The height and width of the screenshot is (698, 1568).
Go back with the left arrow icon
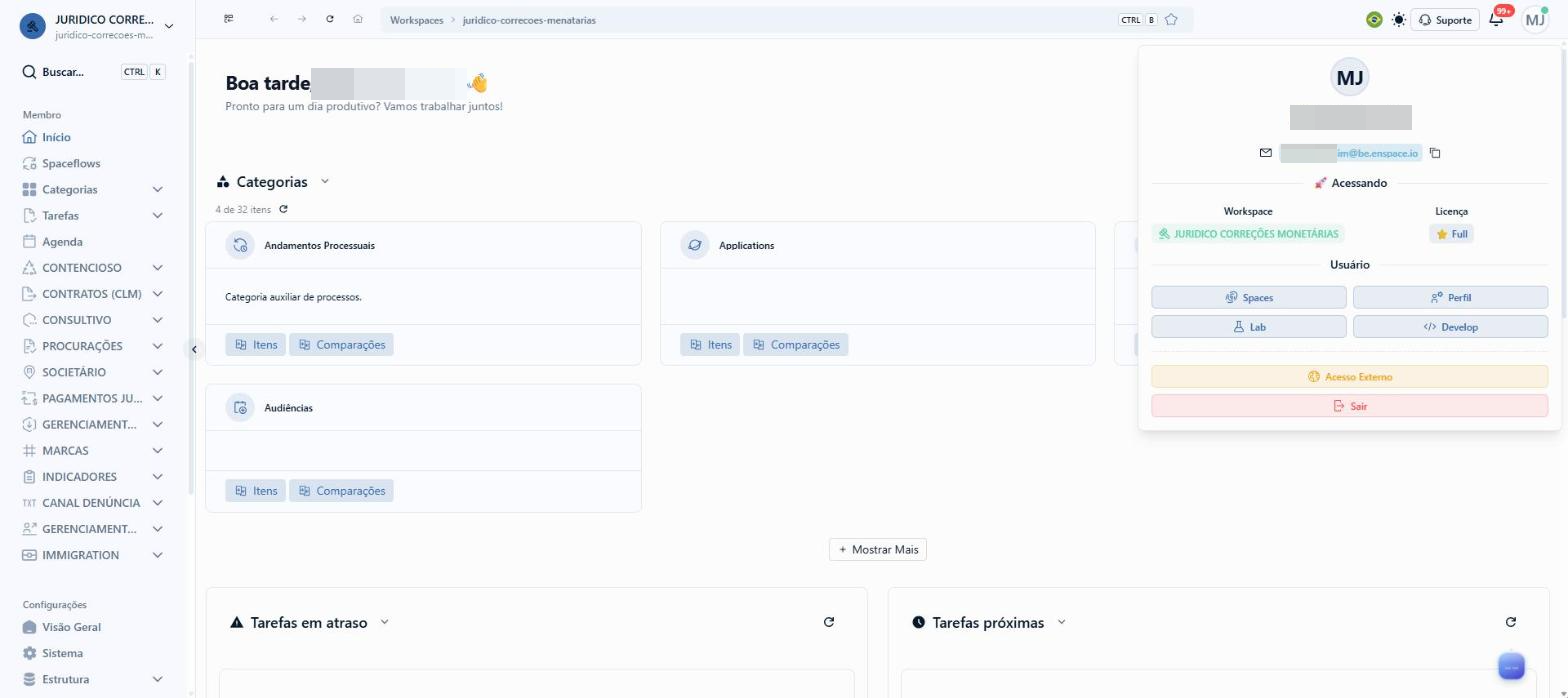pos(274,19)
